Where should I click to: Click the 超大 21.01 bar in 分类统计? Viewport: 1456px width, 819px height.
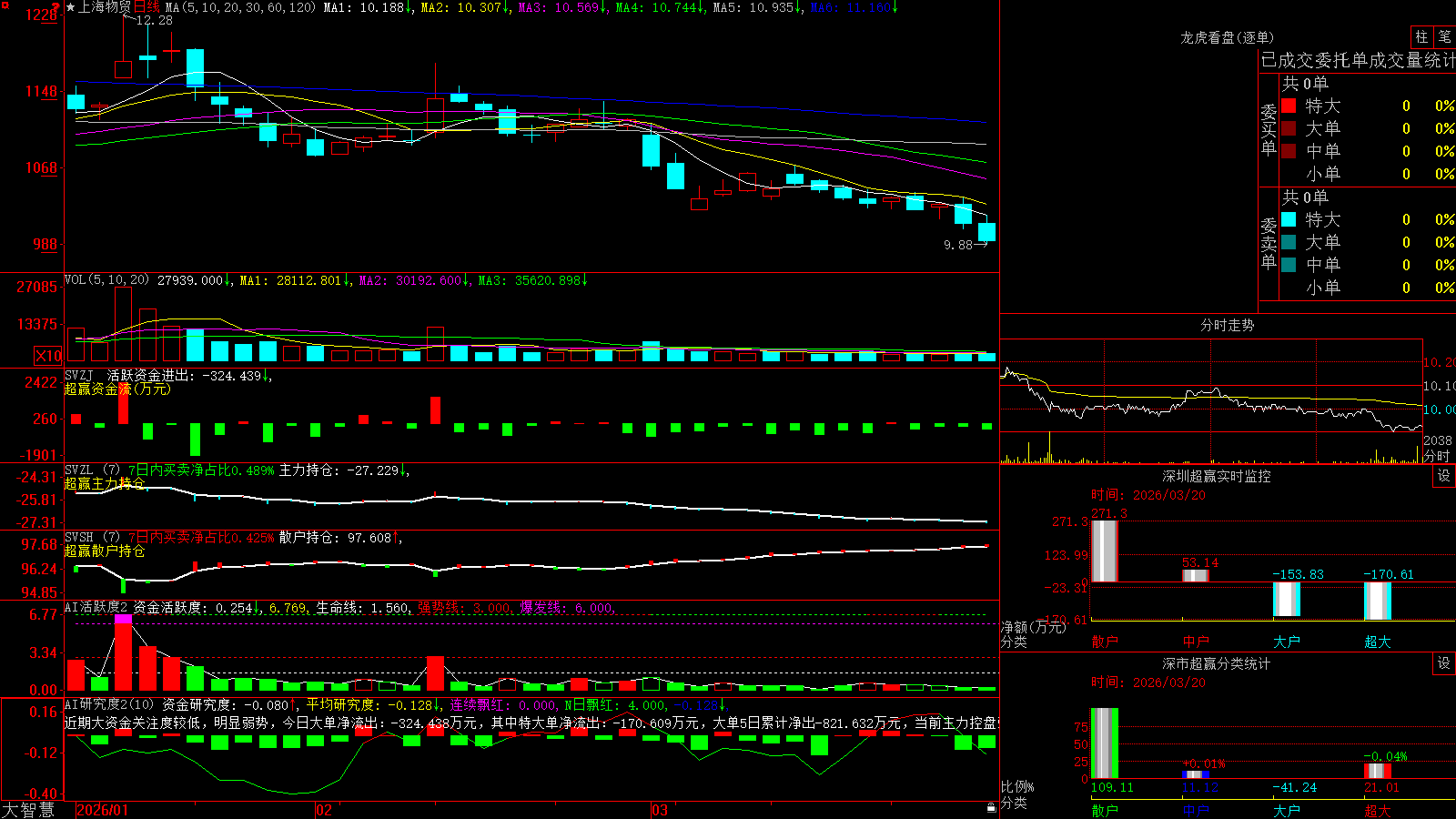(x=1378, y=771)
